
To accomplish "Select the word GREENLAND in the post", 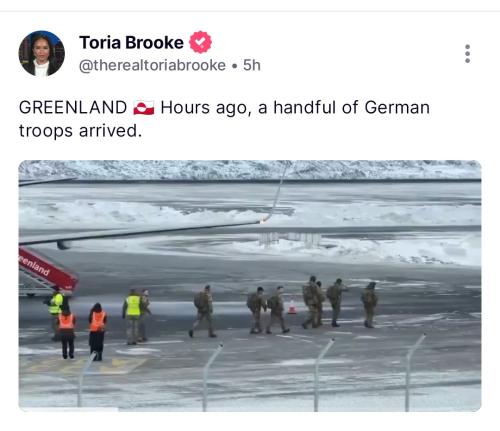I will (x=73, y=108).
